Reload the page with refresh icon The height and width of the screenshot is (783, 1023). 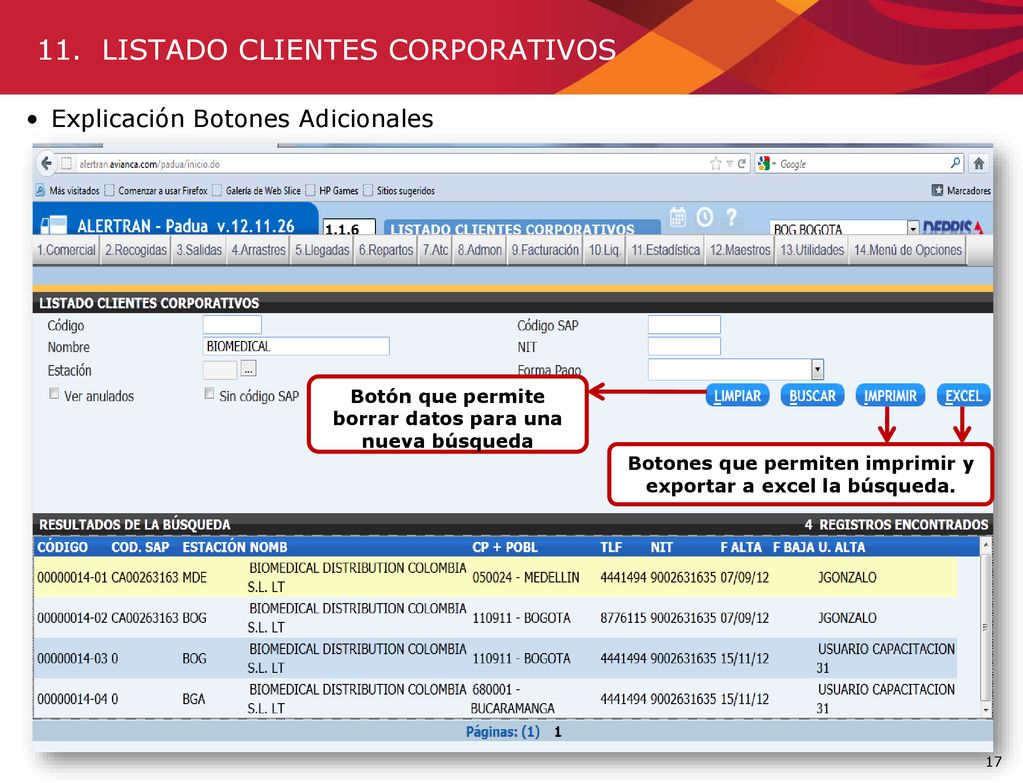pyautogui.click(x=742, y=164)
